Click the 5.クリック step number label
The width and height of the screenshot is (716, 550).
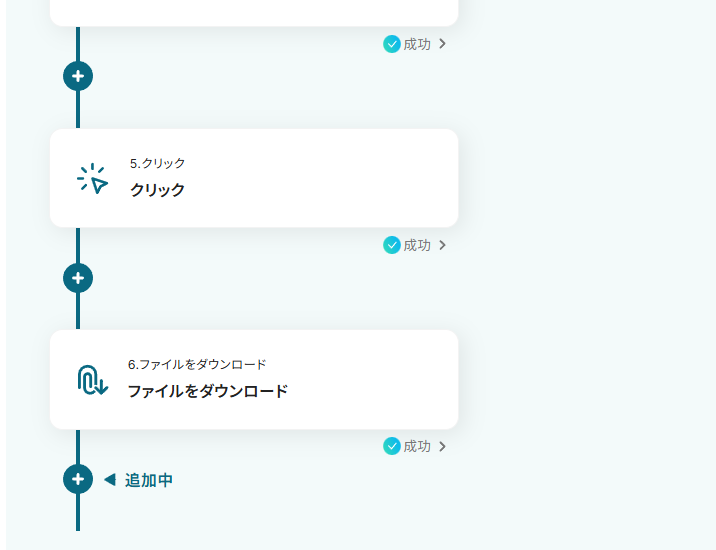157,163
